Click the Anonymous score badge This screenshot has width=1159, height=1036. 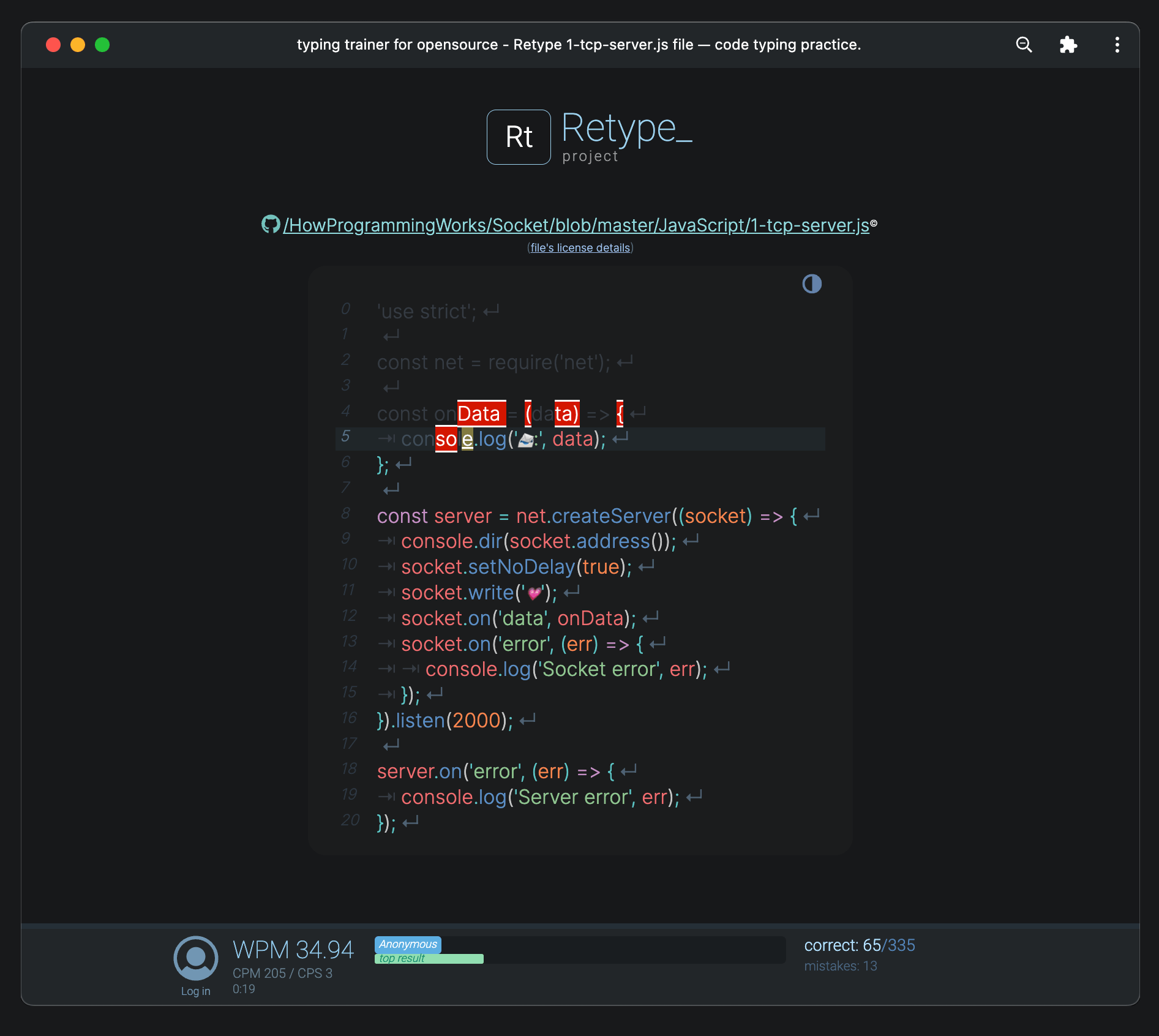click(x=408, y=944)
